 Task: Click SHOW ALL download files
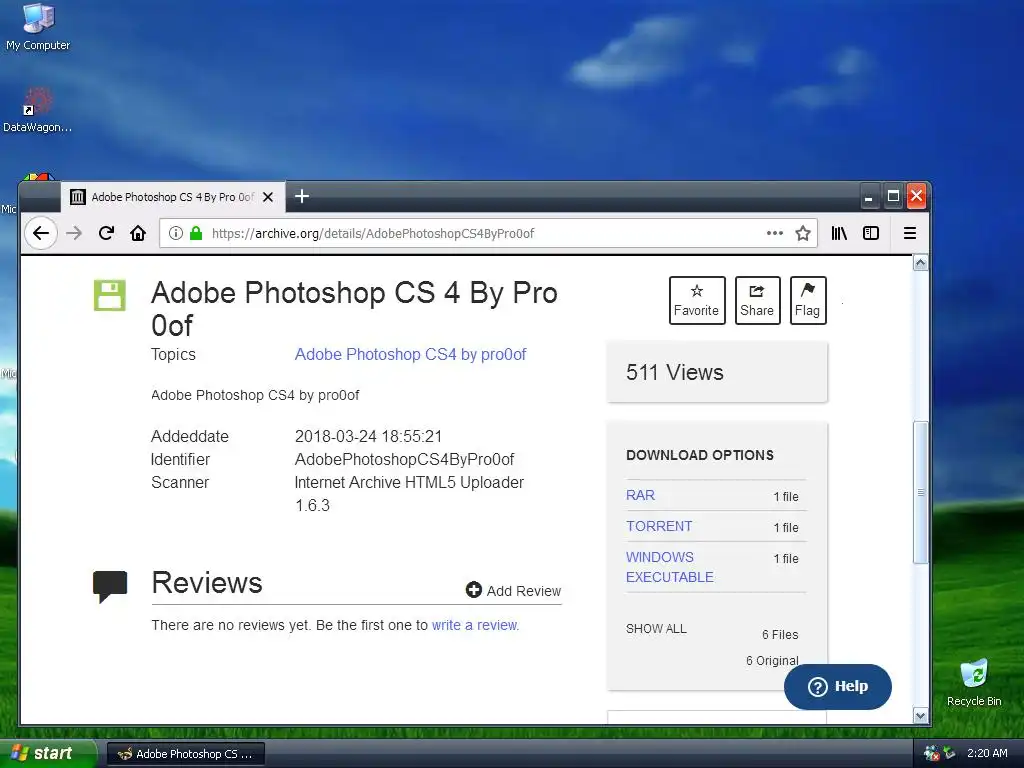[656, 629]
